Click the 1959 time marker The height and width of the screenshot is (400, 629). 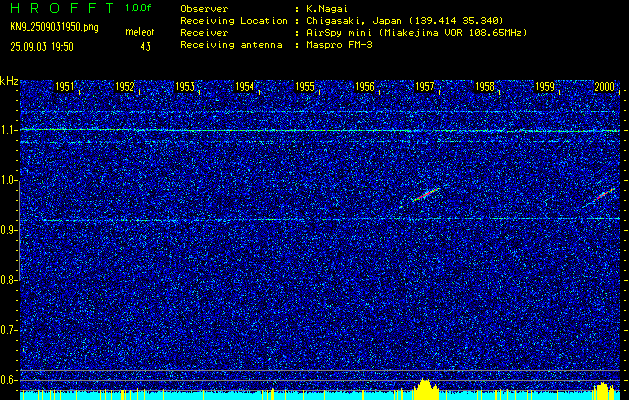[545, 87]
